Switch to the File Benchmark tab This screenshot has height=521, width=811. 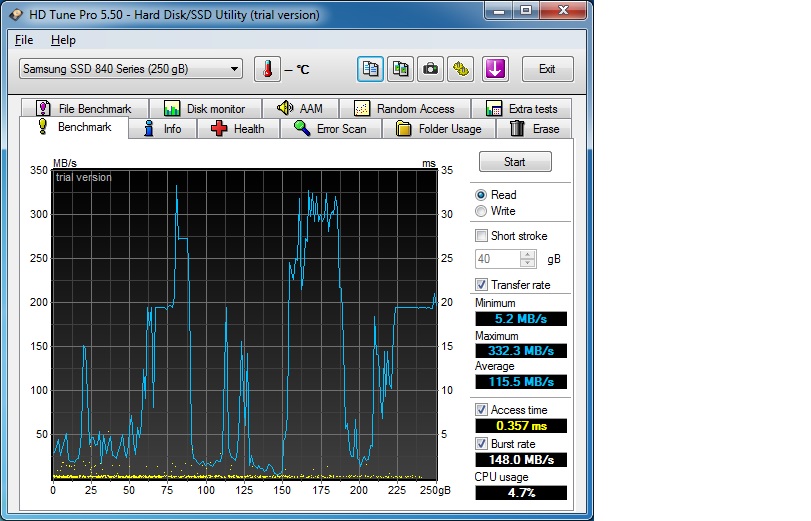click(x=85, y=108)
